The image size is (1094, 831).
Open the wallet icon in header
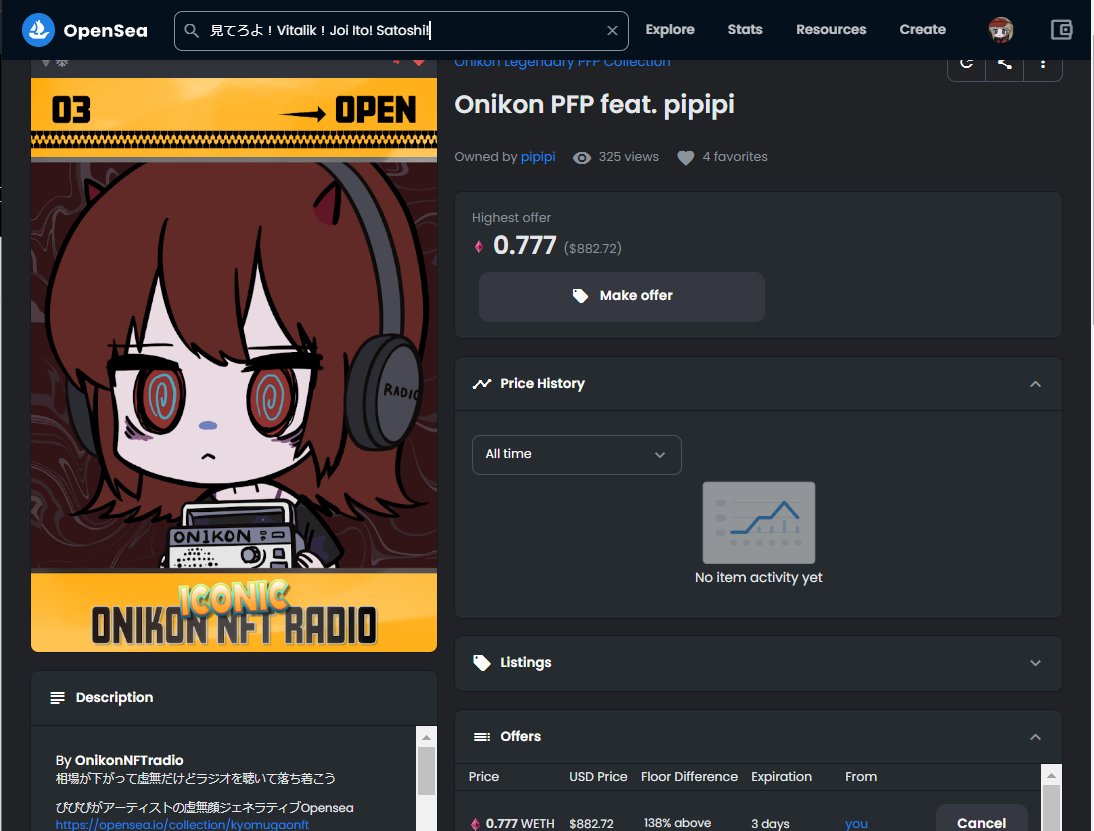point(1061,30)
